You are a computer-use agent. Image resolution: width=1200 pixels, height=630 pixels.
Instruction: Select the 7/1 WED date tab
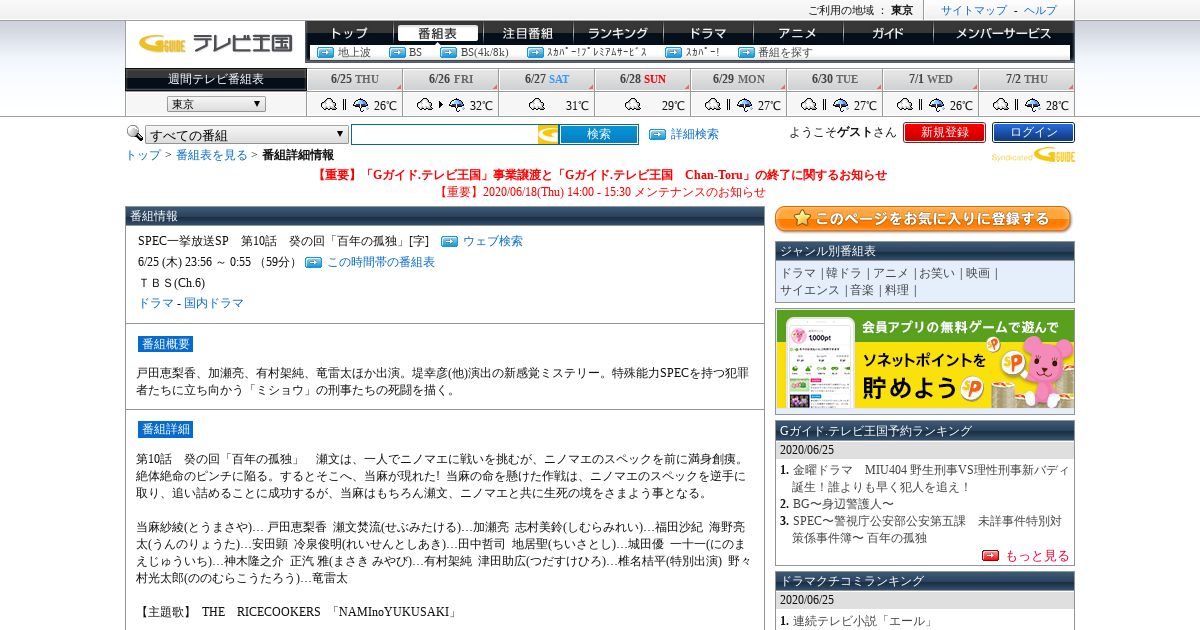pyautogui.click(x=931, y=79)
